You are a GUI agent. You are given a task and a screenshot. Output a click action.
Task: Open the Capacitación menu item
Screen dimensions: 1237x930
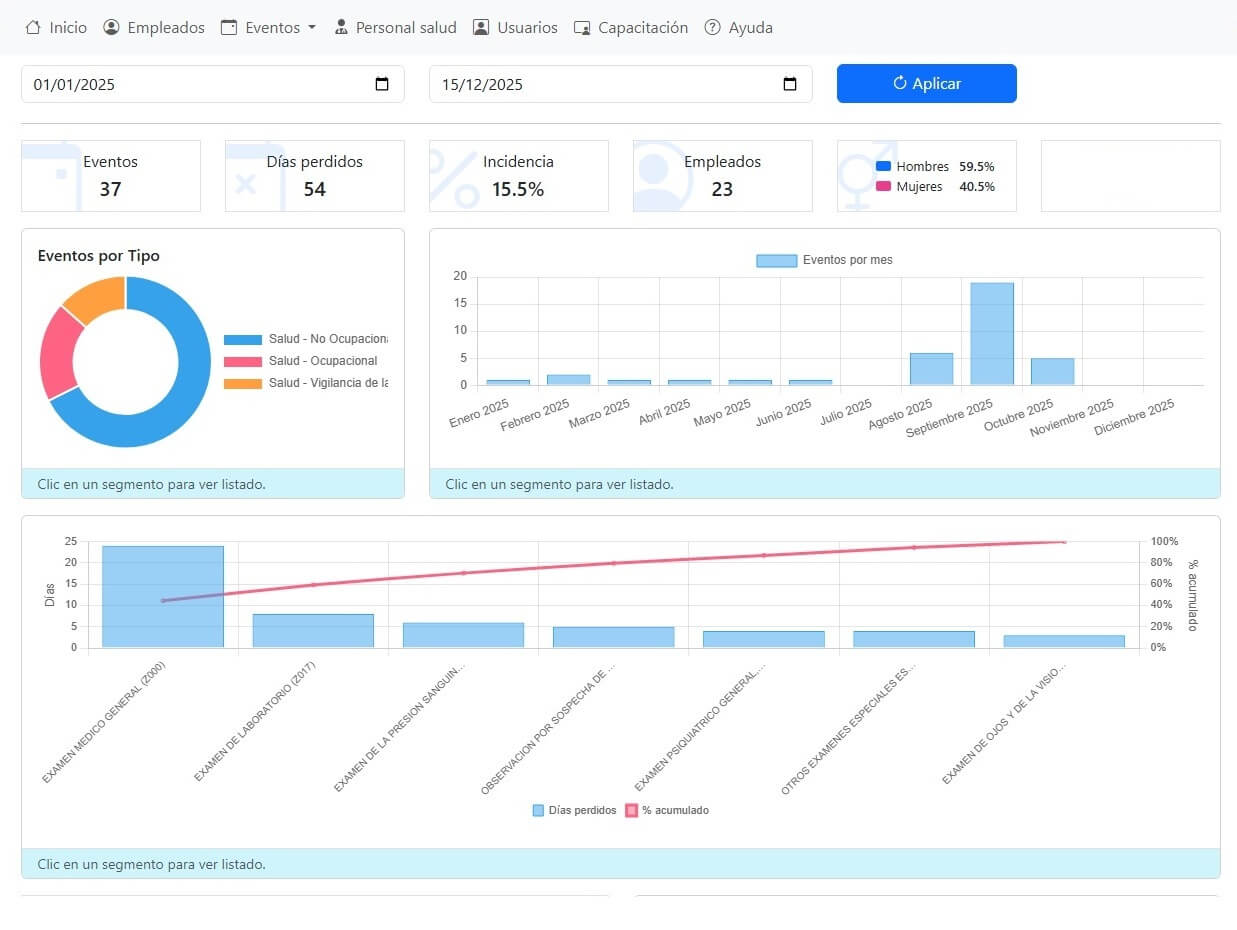tap(642, 28)
